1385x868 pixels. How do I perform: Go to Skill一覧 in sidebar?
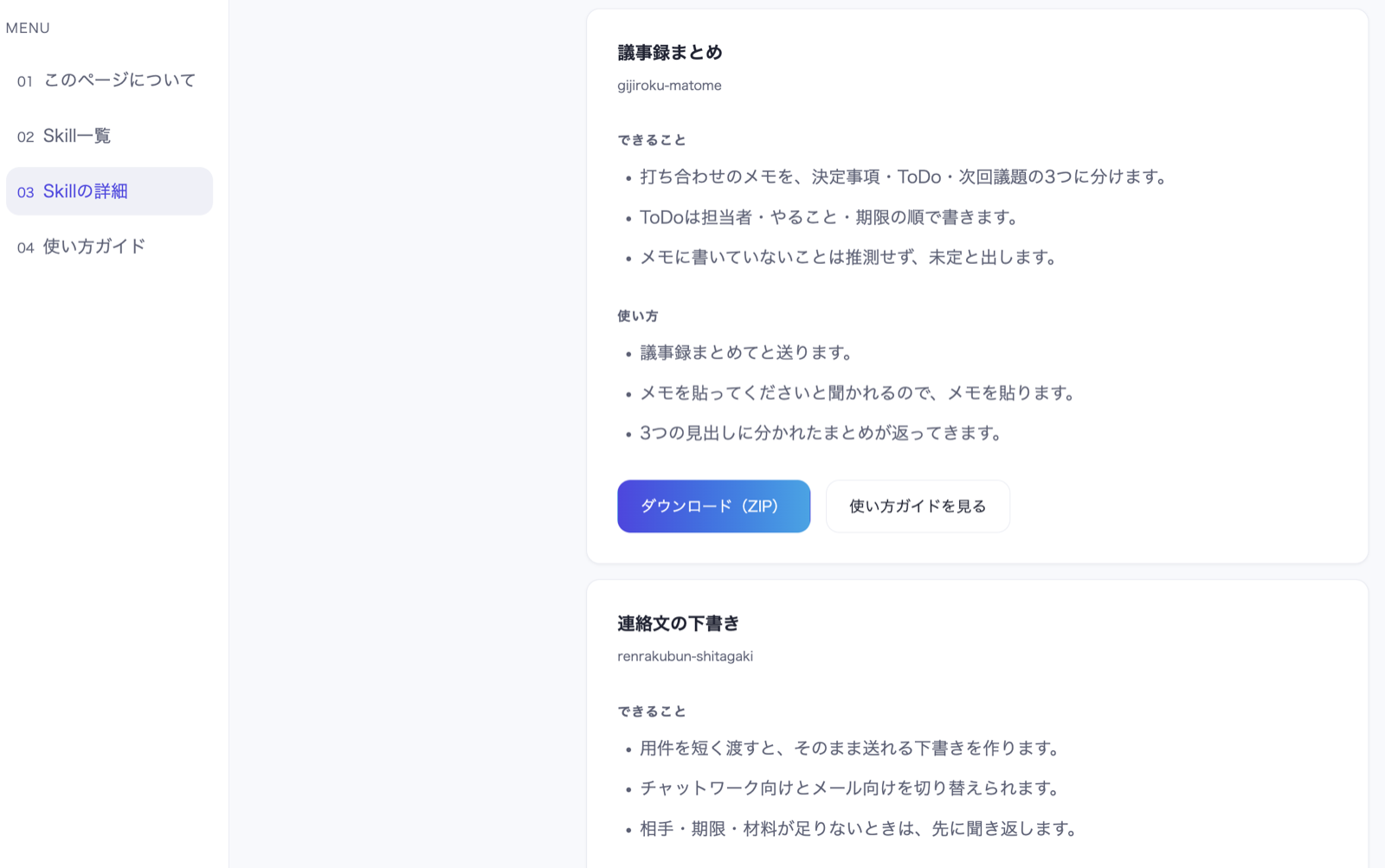(x=109, y=136)
